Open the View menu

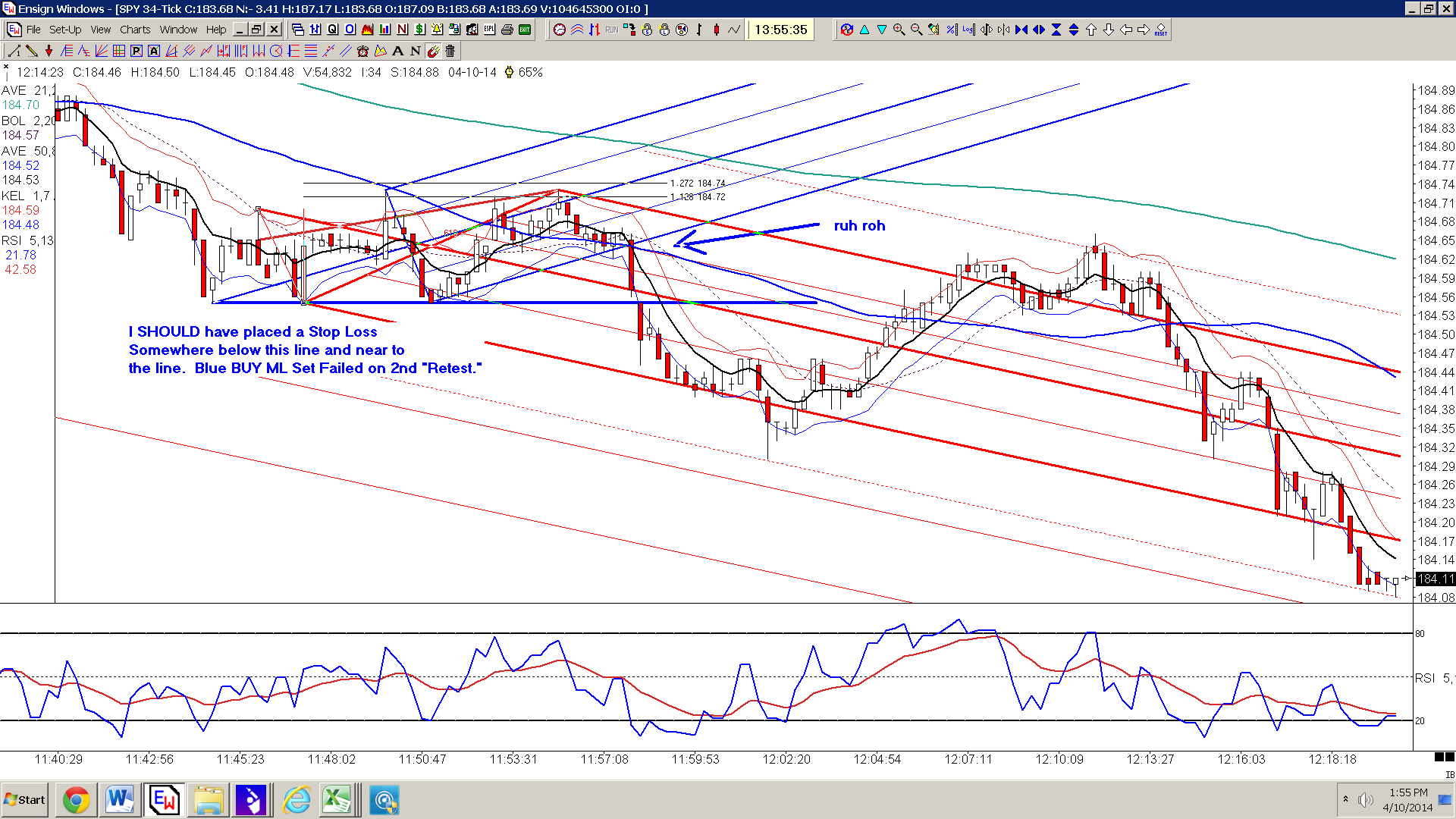101,30
